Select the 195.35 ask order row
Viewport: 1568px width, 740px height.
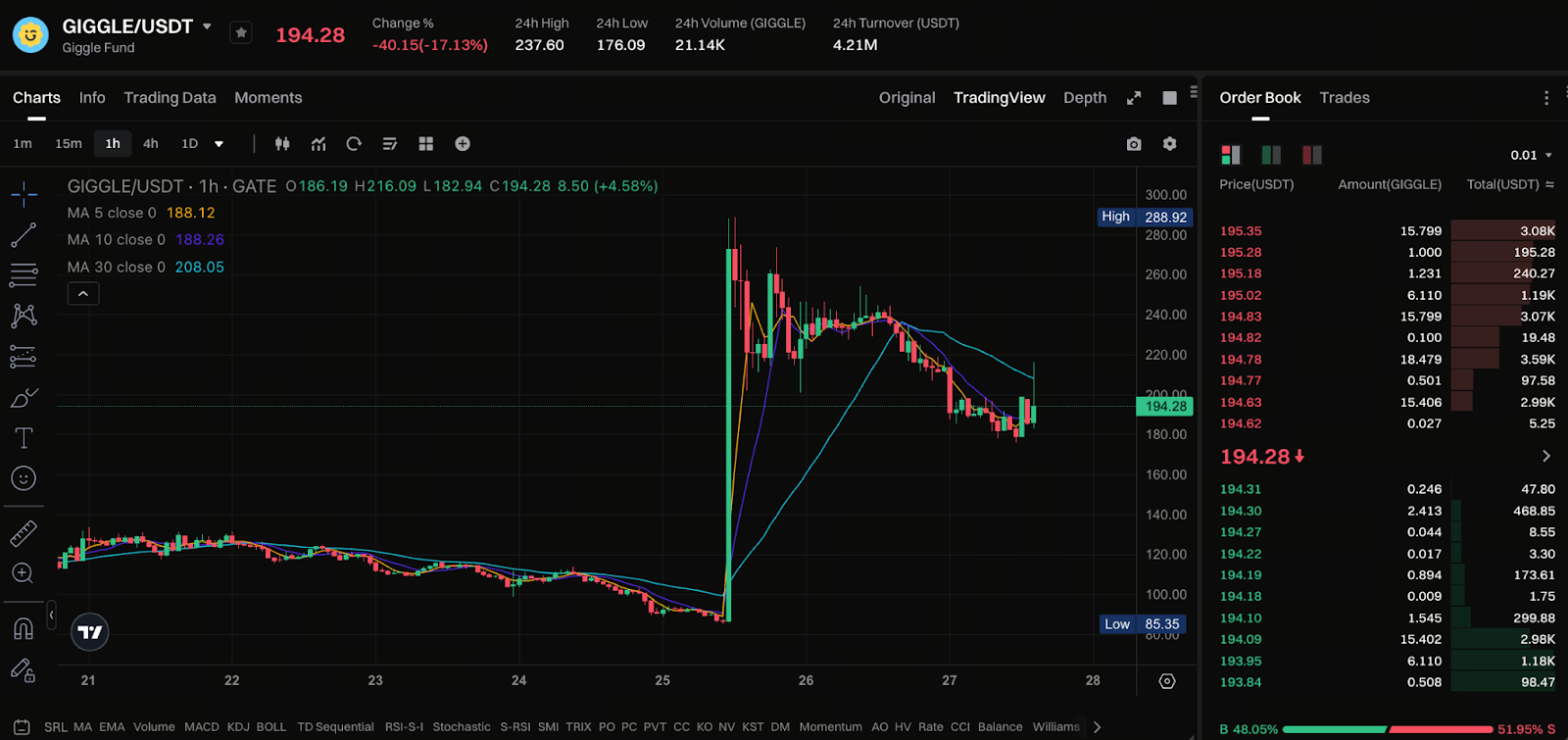[x=1387, y=231]
